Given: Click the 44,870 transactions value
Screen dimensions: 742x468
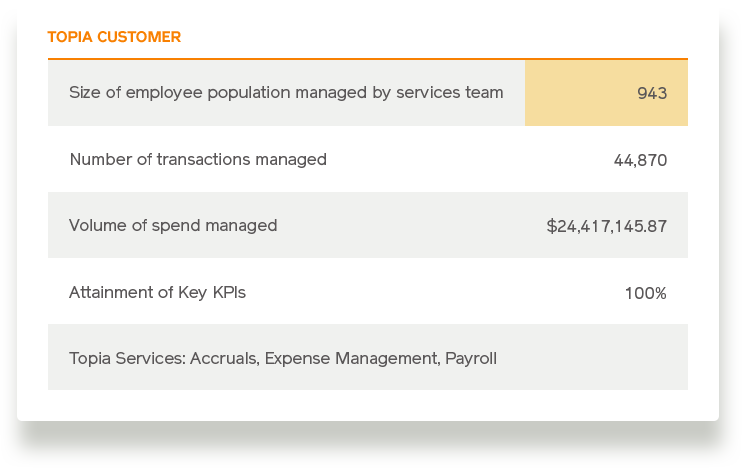Looking at the screenshot, I should [x=640, y=160].
